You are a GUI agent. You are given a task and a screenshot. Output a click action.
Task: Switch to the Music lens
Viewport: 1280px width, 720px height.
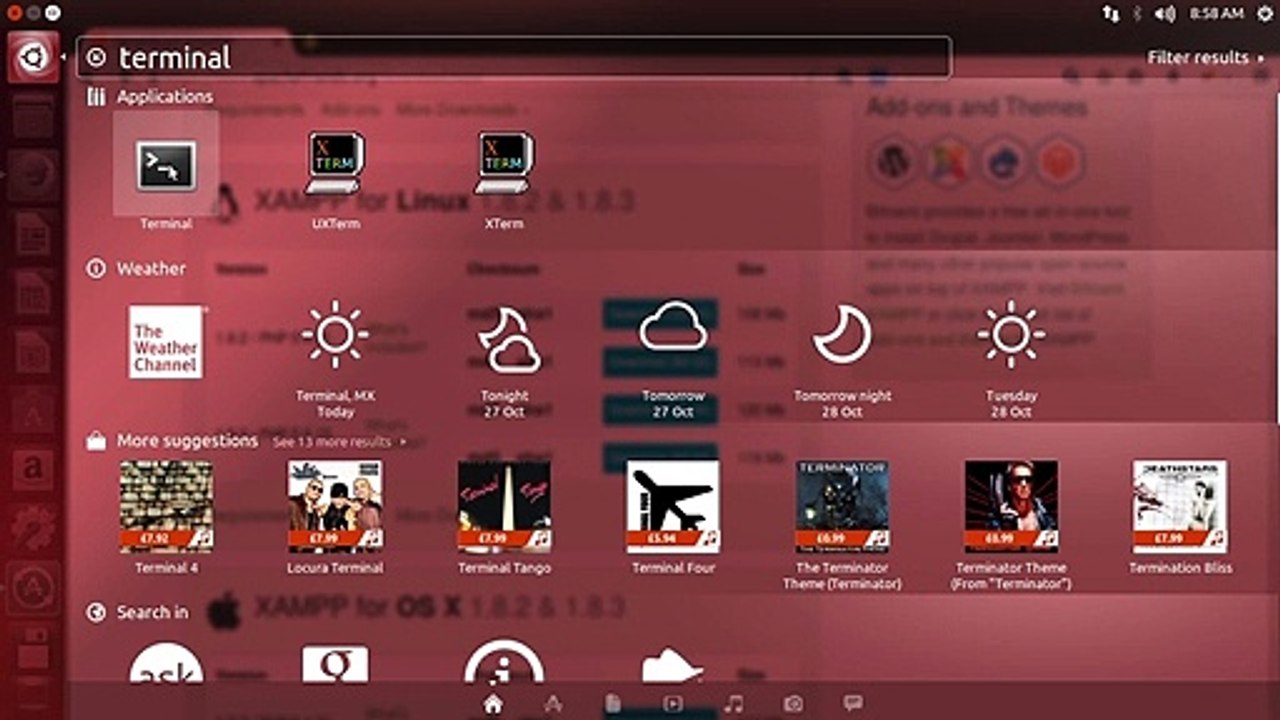click(733, 704)
